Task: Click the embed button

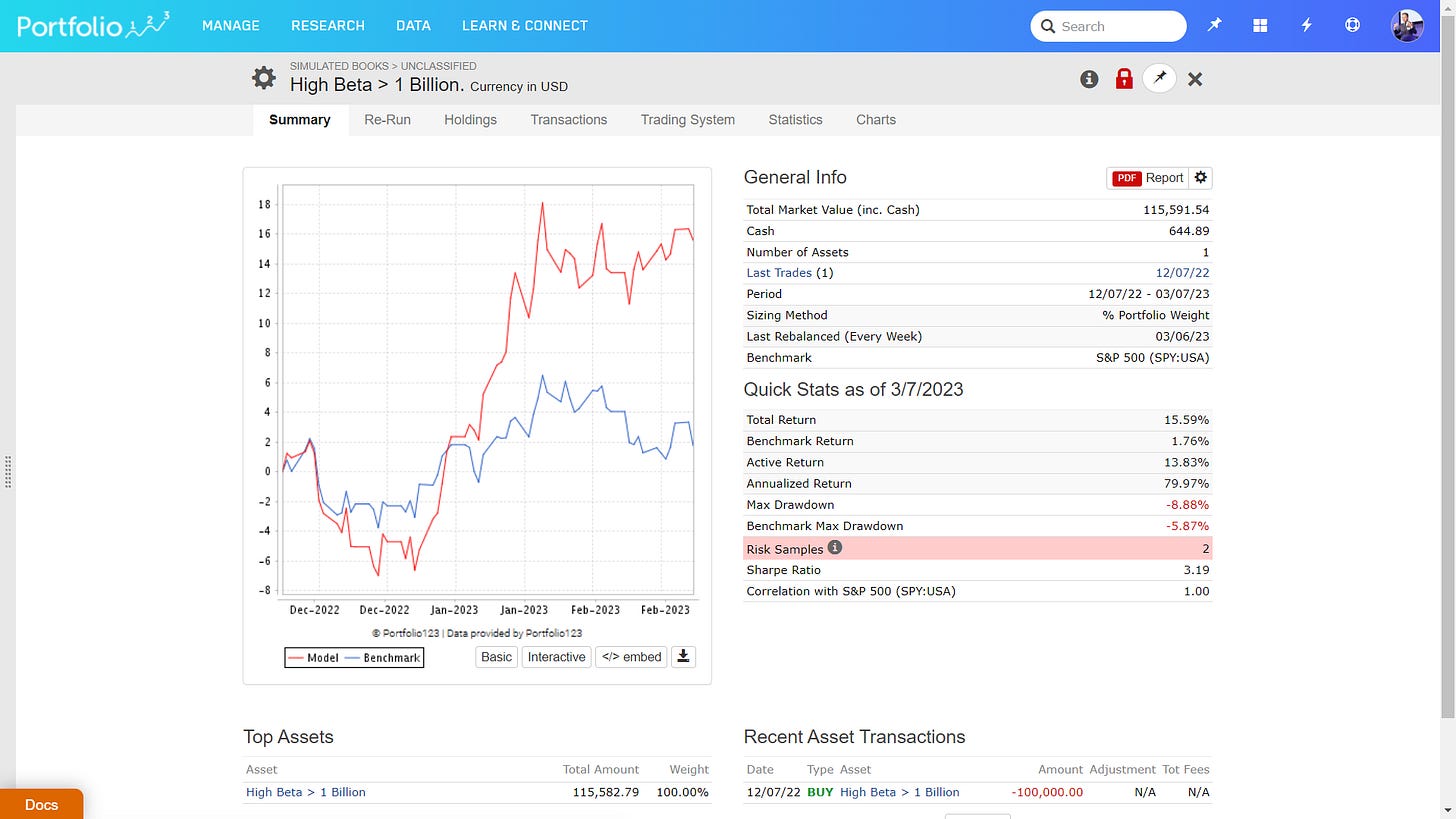Action: [x=631, y=657]
